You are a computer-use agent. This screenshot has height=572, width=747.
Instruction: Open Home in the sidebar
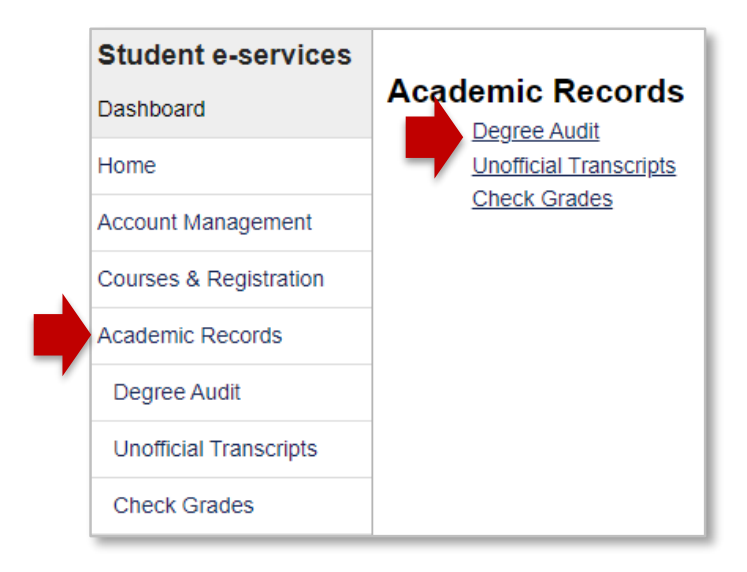(127, 166)
